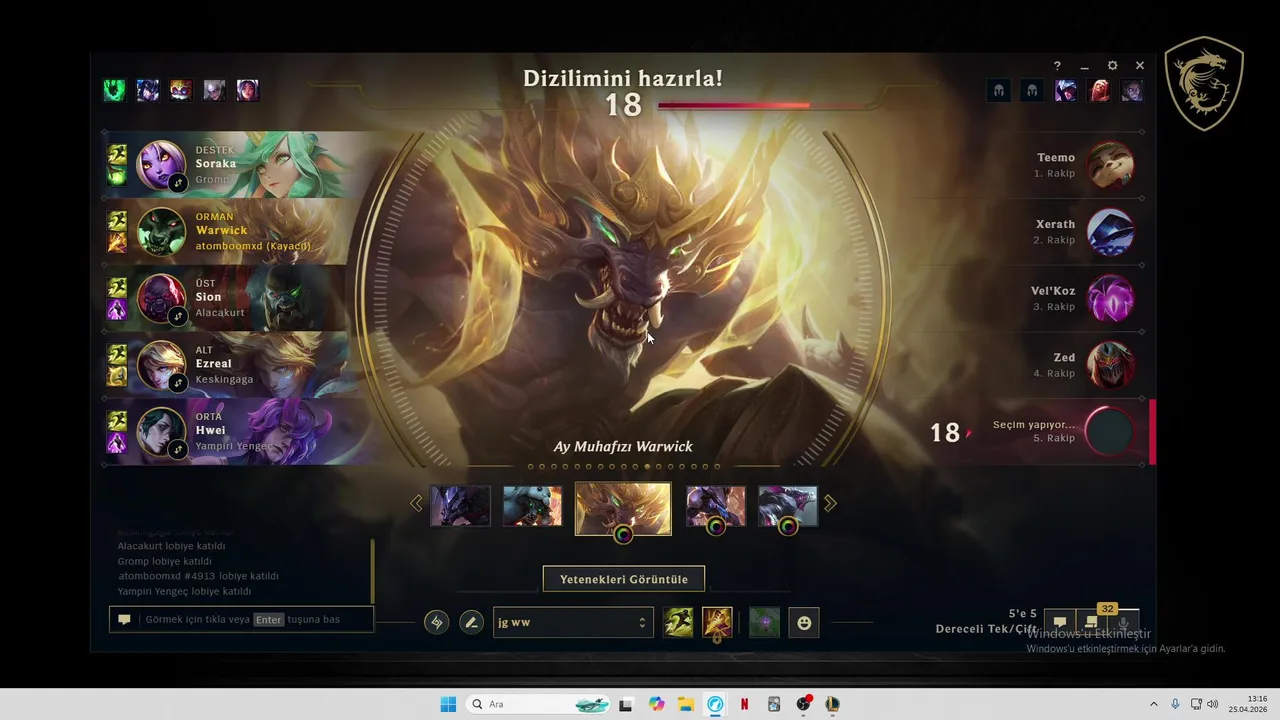This screenshot has width=1280, height=720.
Task: Request swap with Hwei via swap icon
Action: (x=178, y=450)
